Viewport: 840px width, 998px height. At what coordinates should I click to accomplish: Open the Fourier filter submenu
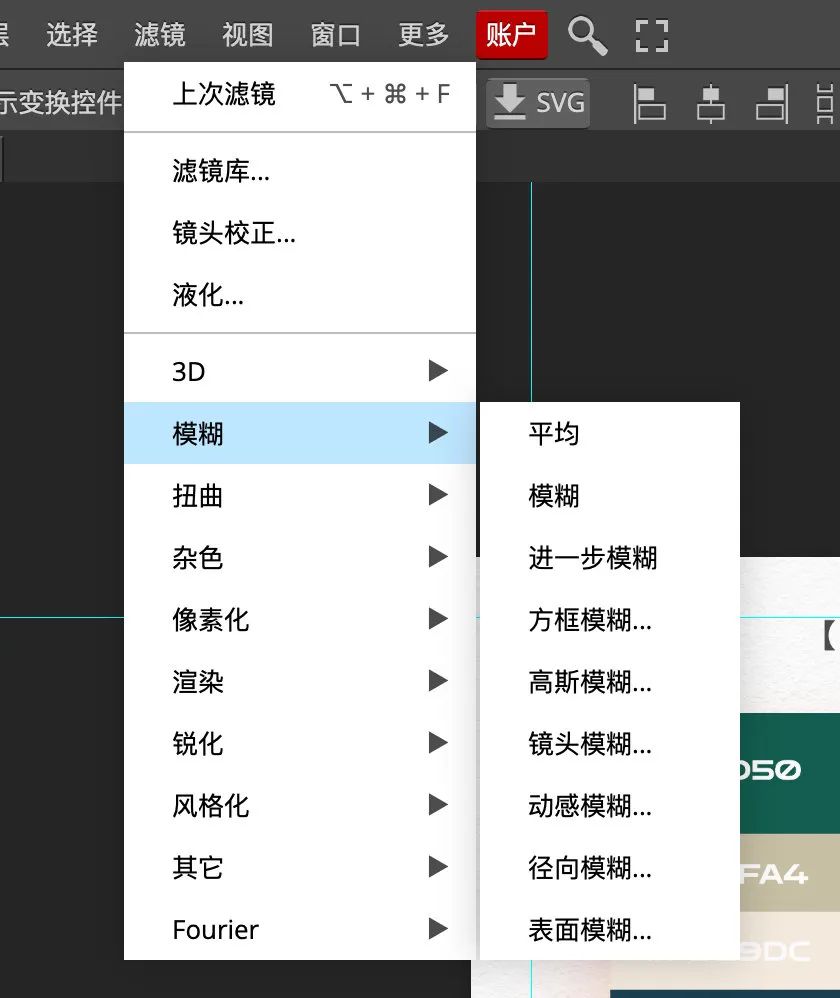click(300, 930)
